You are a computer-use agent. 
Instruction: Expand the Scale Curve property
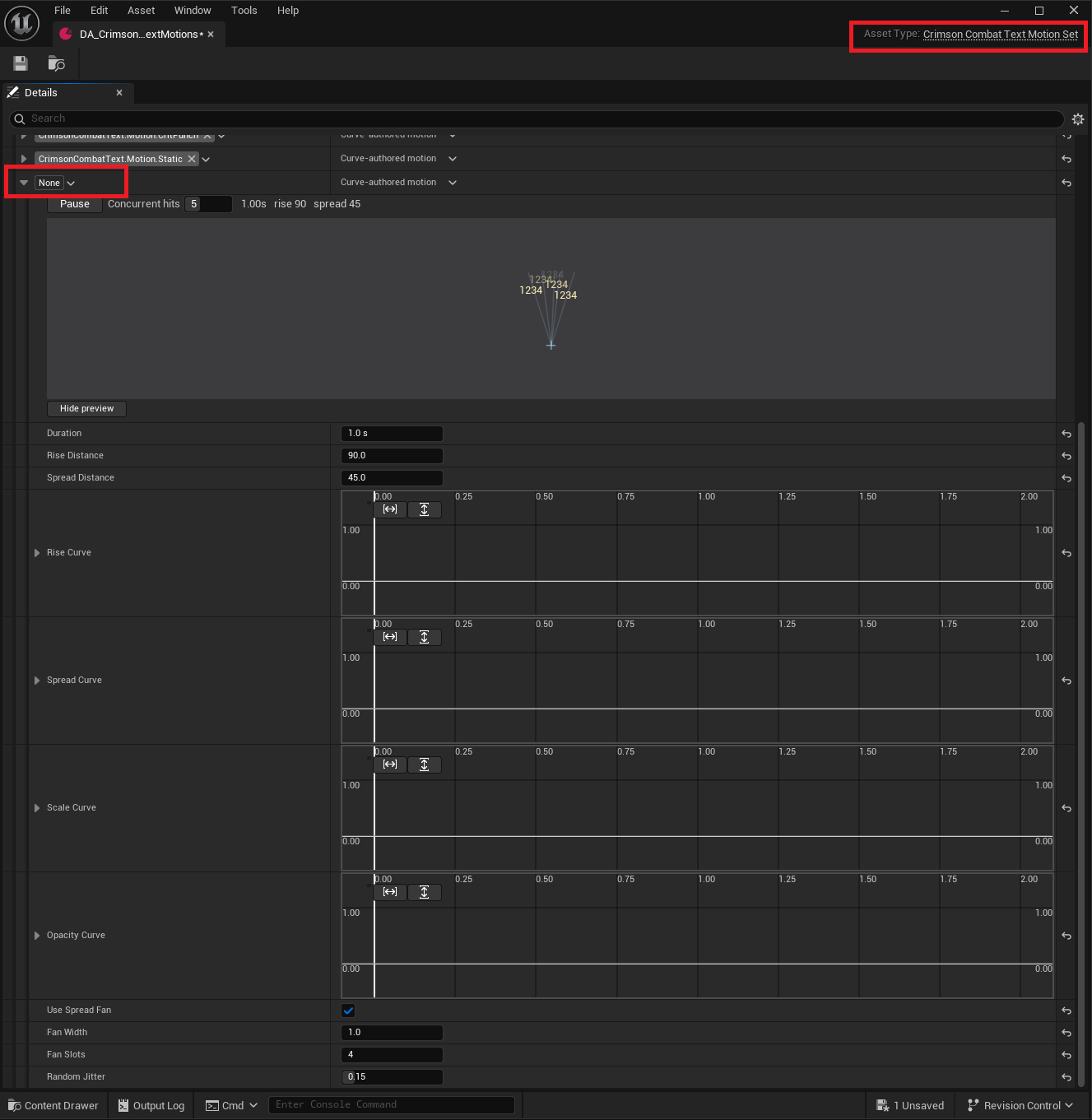tap(37, 808)
